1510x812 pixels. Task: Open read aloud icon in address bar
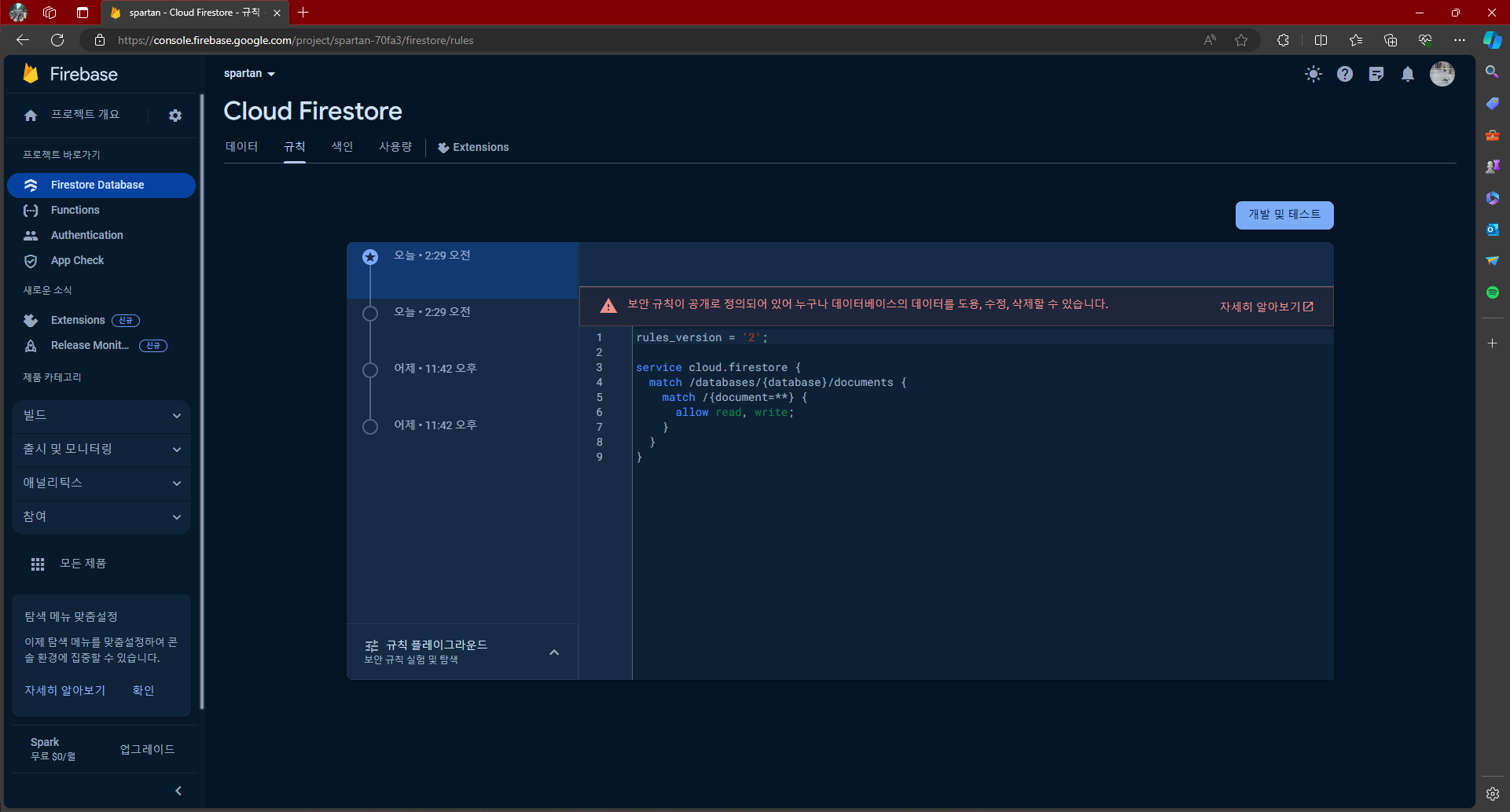[x=1210, y=40]
